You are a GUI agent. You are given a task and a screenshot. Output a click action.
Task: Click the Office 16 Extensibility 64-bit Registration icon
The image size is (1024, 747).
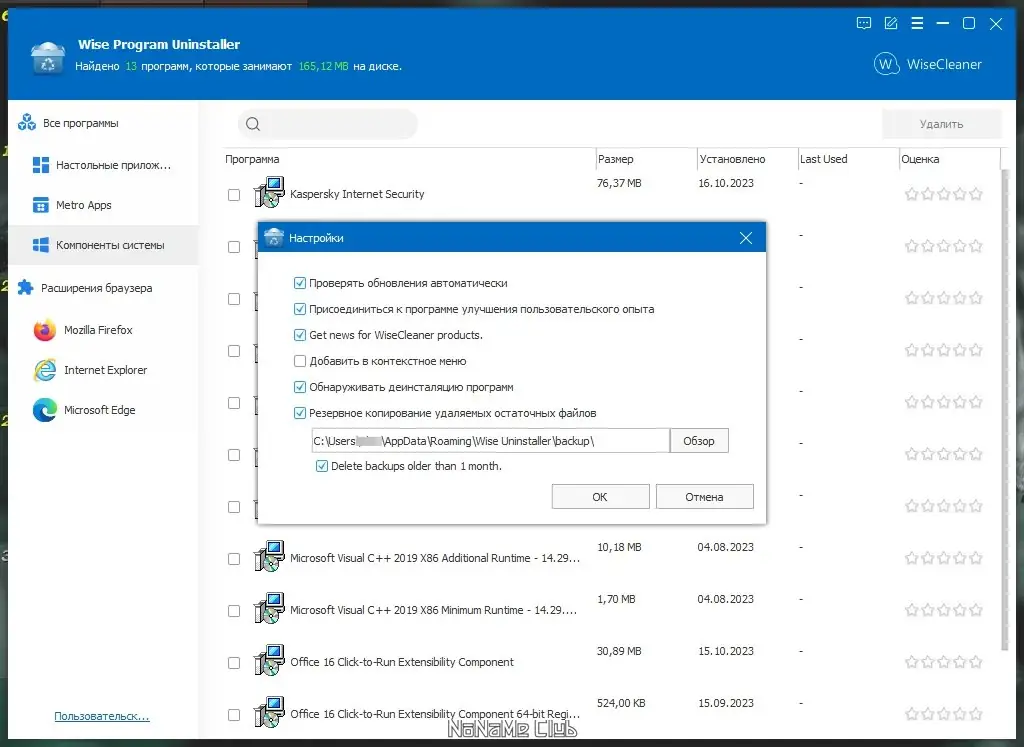click(269, 712)
